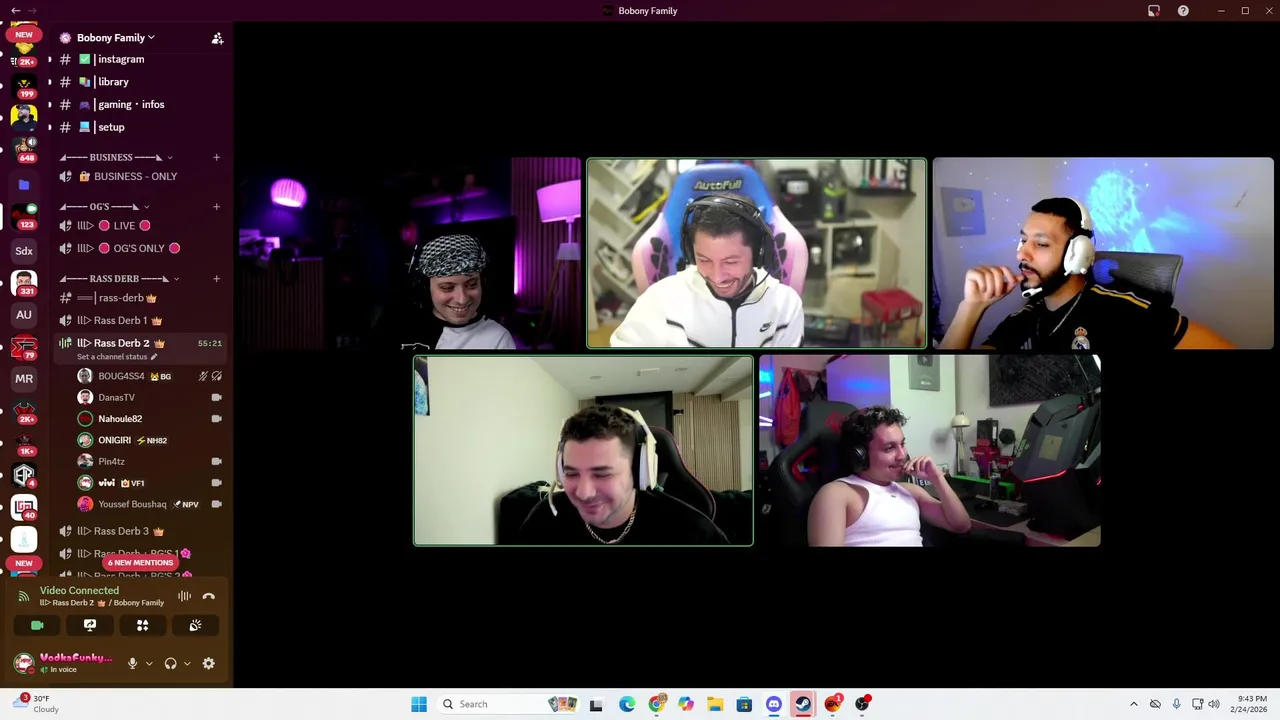Viewport: 1280px width, 720px height.
Task: Open the Sdx server icon
Action: pos(24,251)
